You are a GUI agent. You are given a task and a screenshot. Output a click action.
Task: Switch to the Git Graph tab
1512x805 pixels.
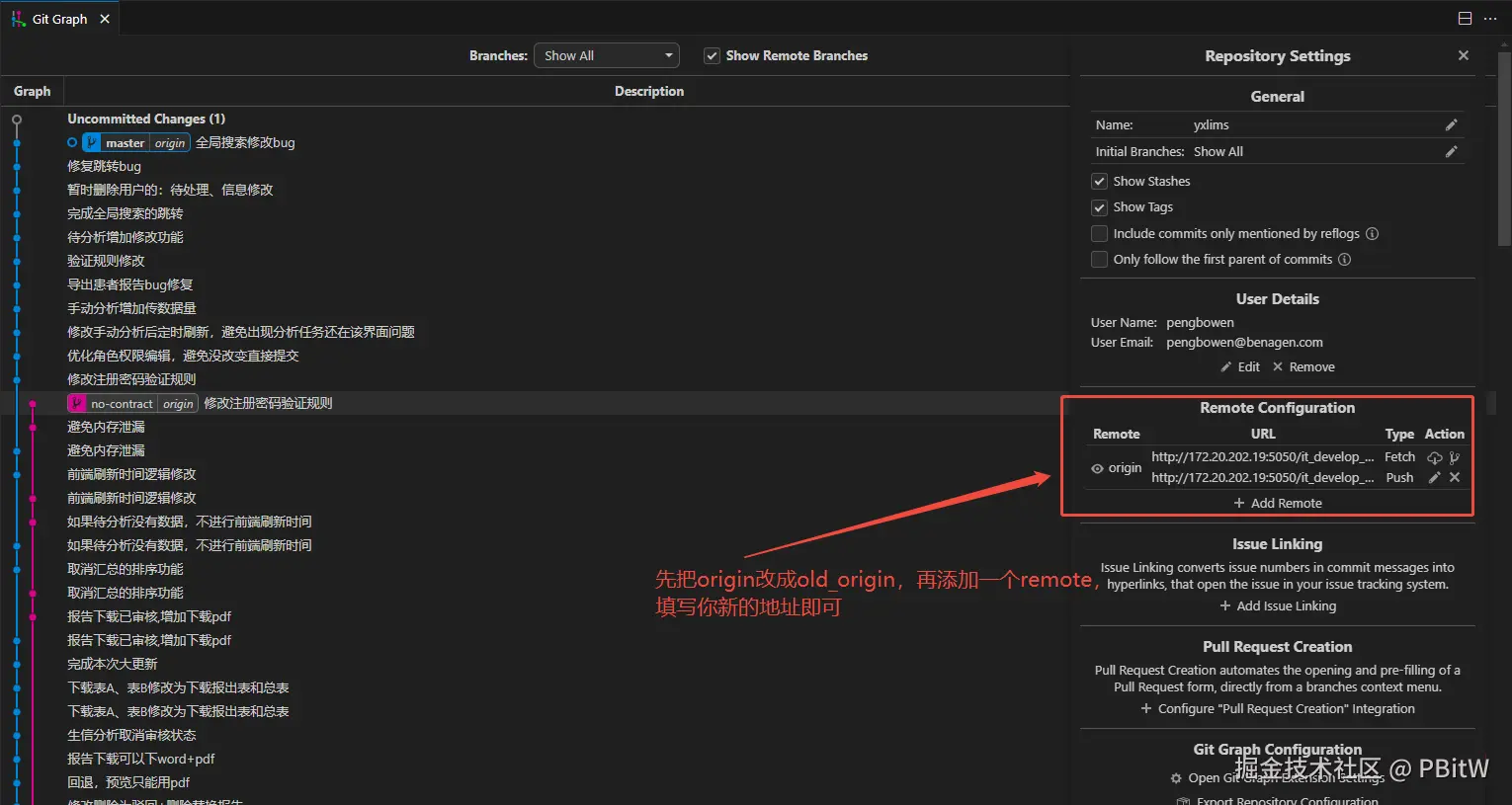pyautogui.click(x=59, y=19)
